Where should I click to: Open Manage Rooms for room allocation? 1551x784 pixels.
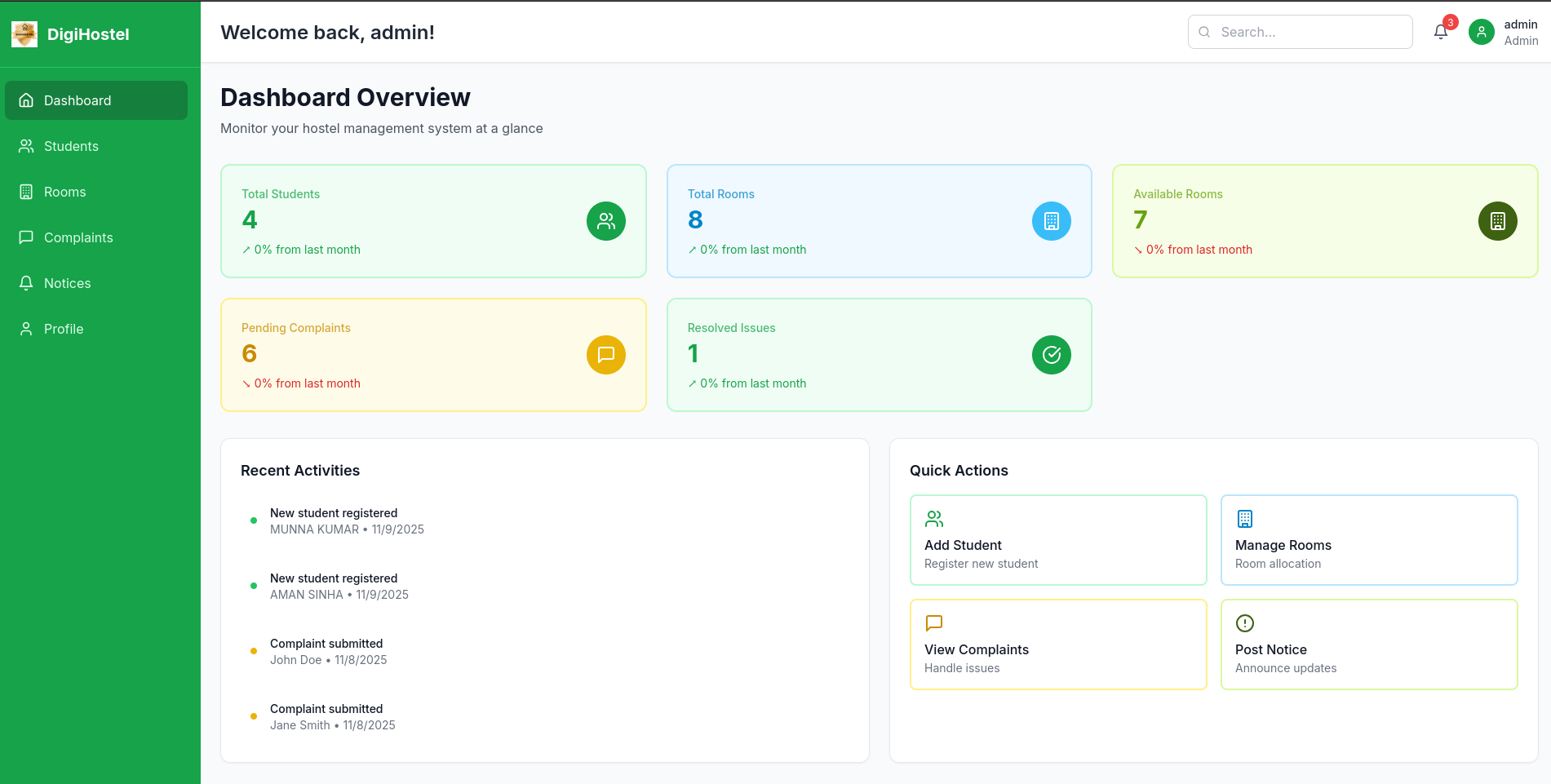point(1369,539)
